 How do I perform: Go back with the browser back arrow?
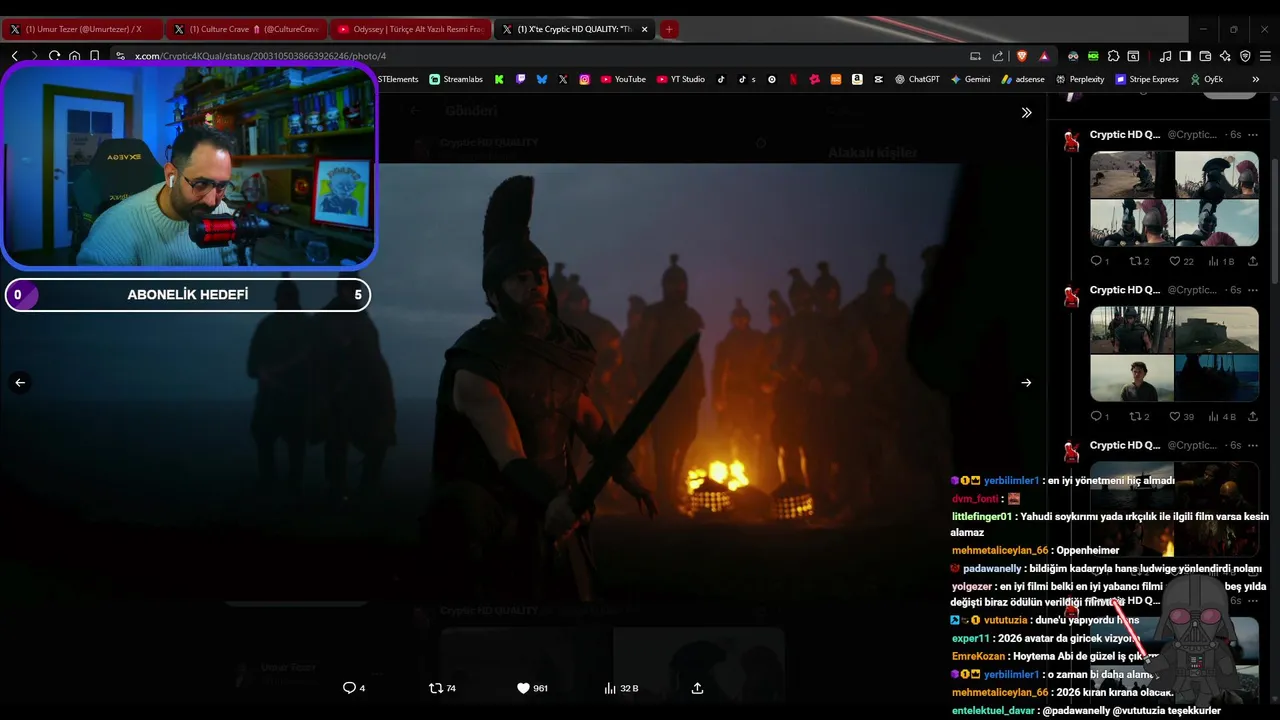click(14, 56)
